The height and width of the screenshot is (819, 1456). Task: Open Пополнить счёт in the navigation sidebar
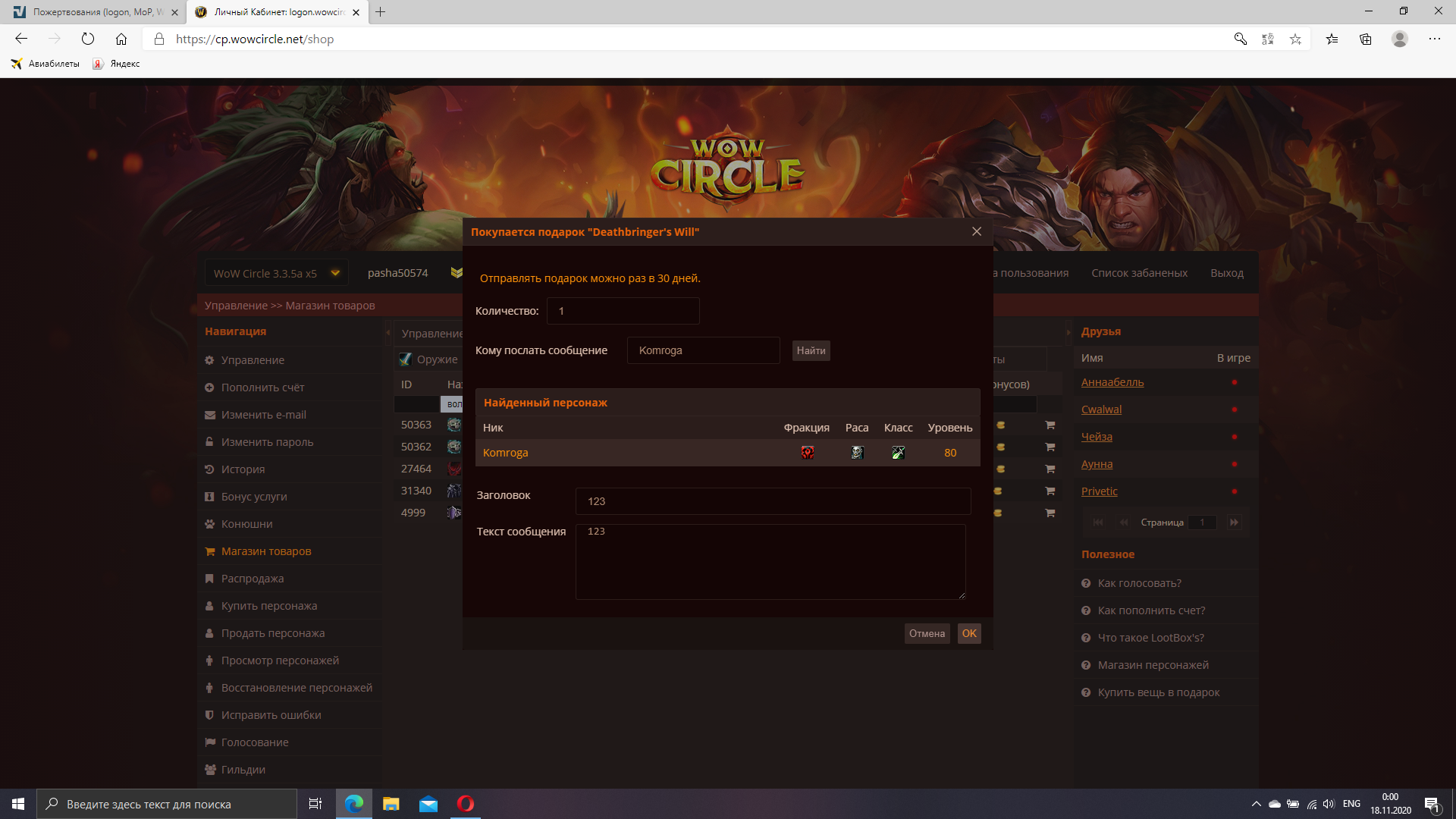click(x=262, y=388)
